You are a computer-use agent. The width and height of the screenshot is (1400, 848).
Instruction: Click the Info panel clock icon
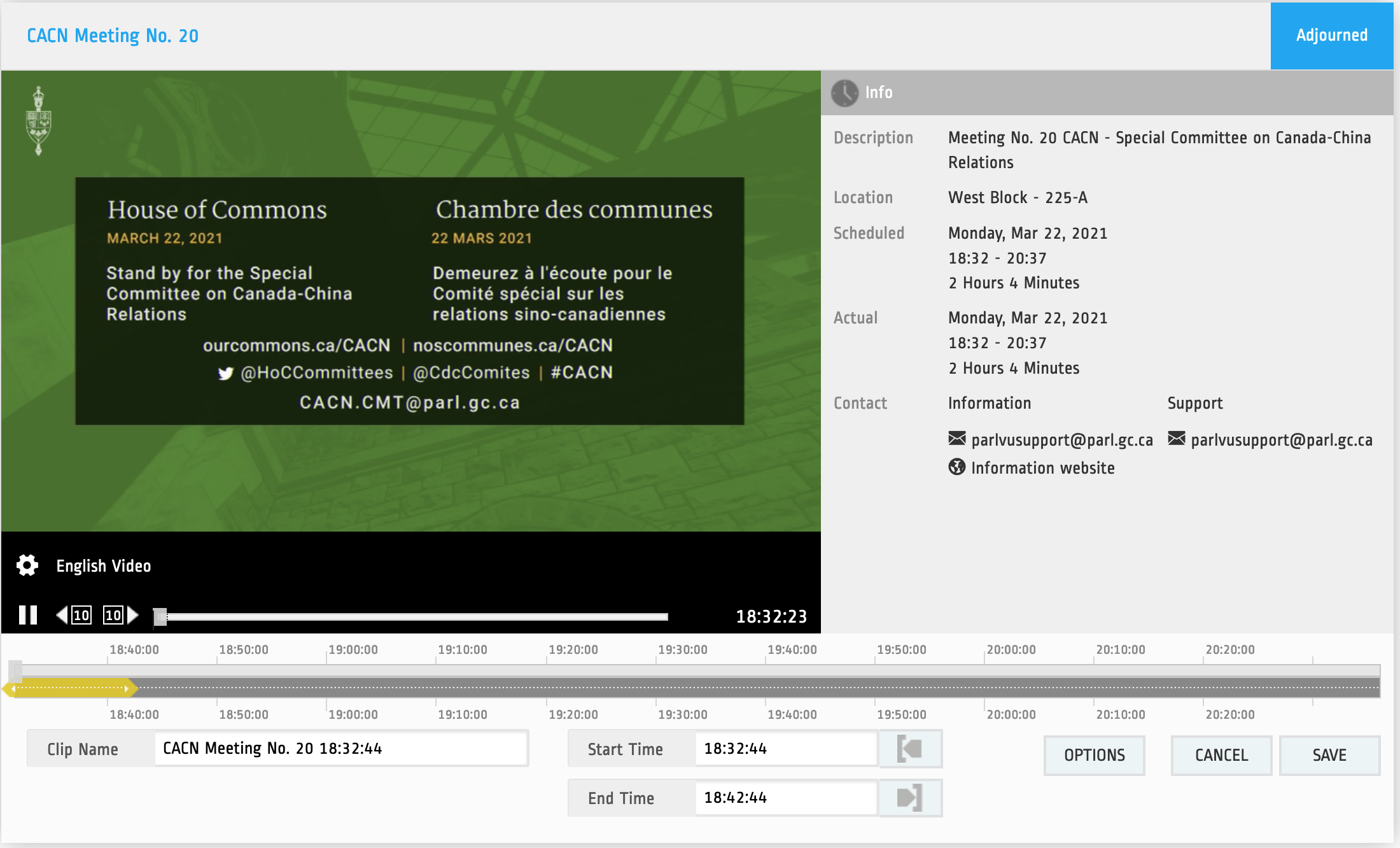[844, 93]
